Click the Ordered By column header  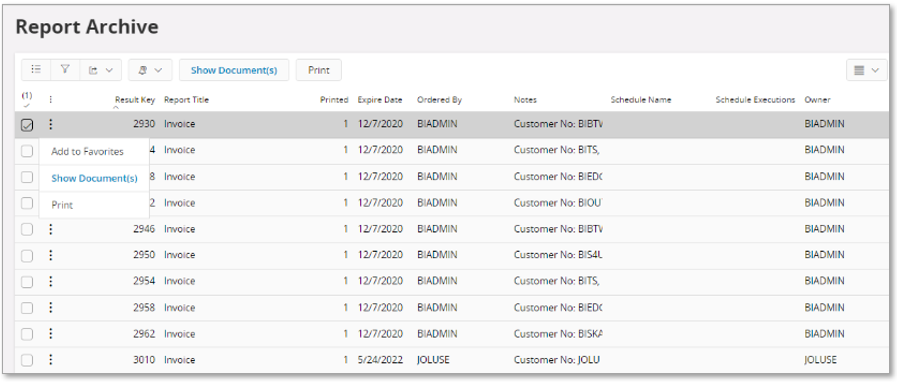[x=439, y=100]
